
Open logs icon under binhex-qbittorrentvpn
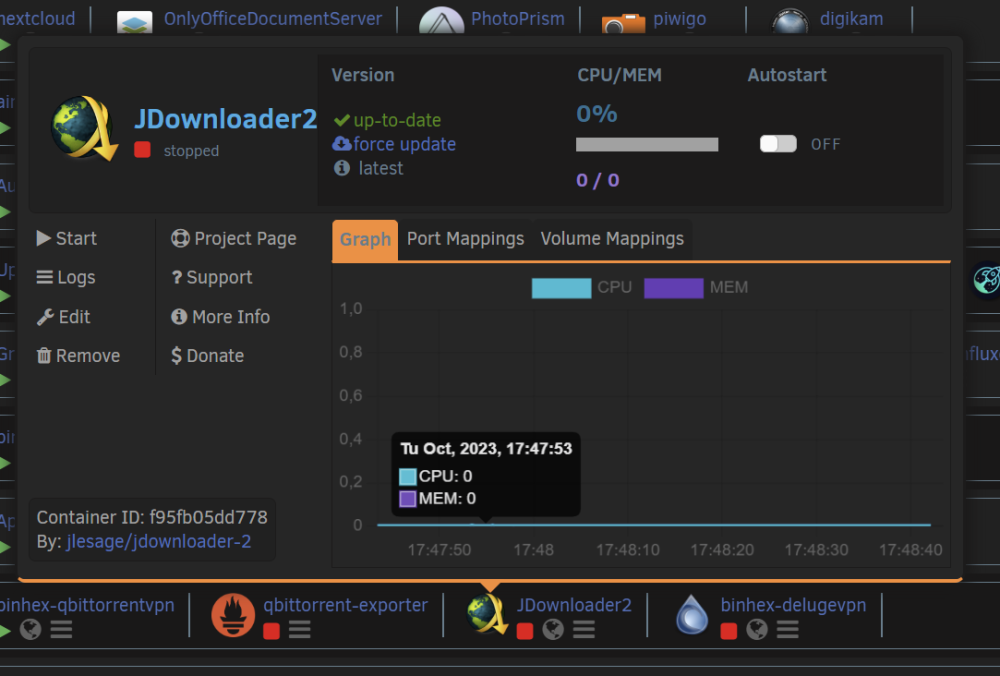[x=61, y=630]
